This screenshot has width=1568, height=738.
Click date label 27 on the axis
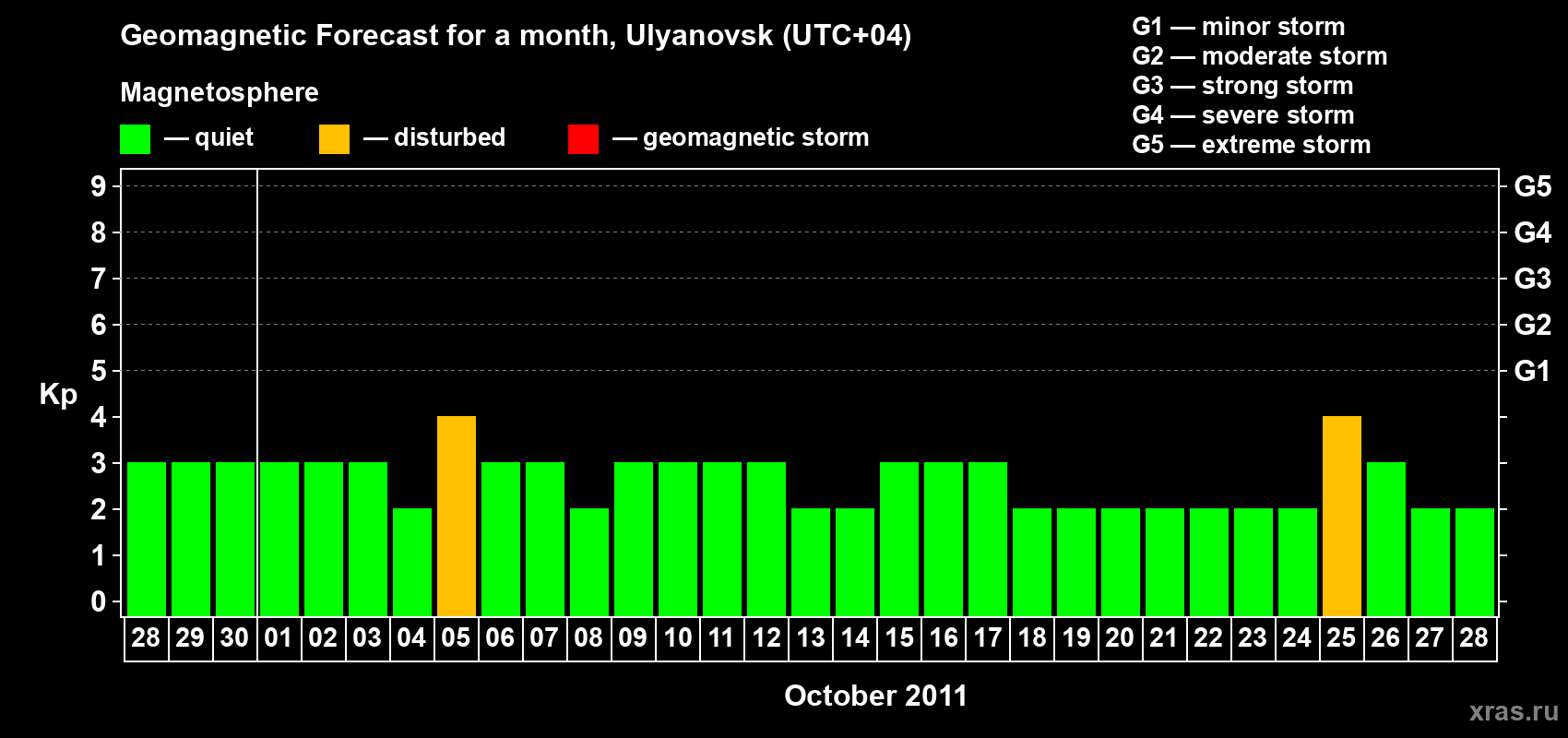(1430, 638)
